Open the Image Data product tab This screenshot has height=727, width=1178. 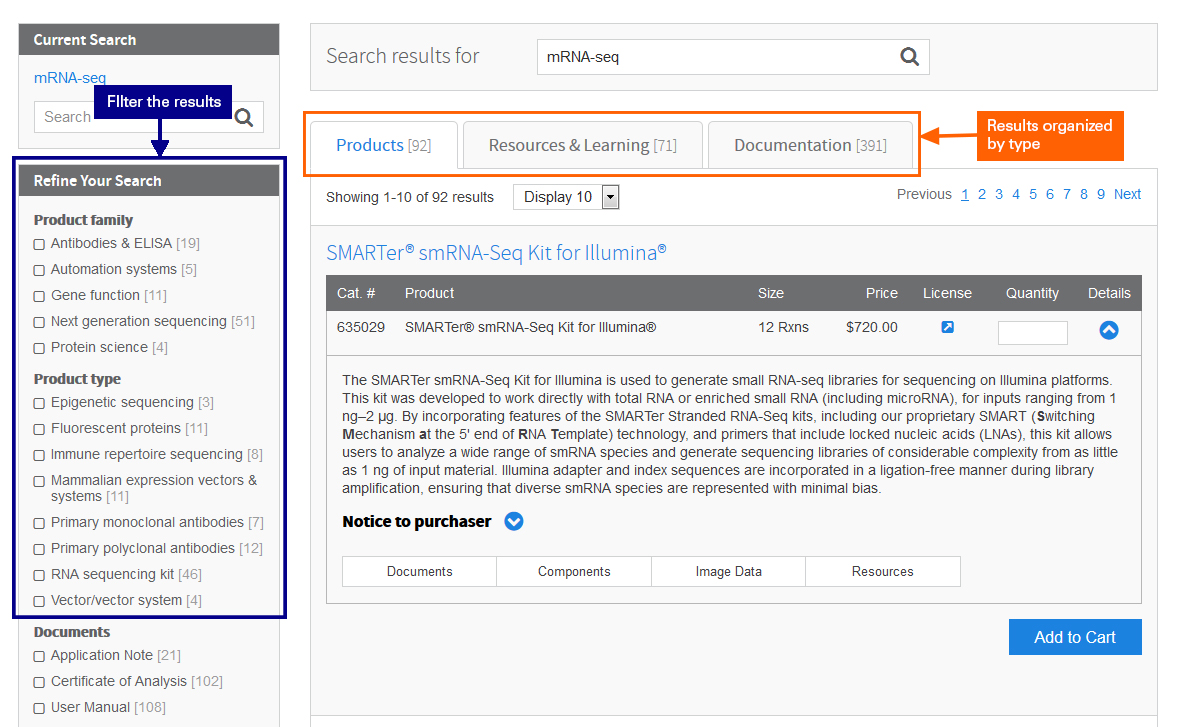pyautogui.click(x=729, y=572)
